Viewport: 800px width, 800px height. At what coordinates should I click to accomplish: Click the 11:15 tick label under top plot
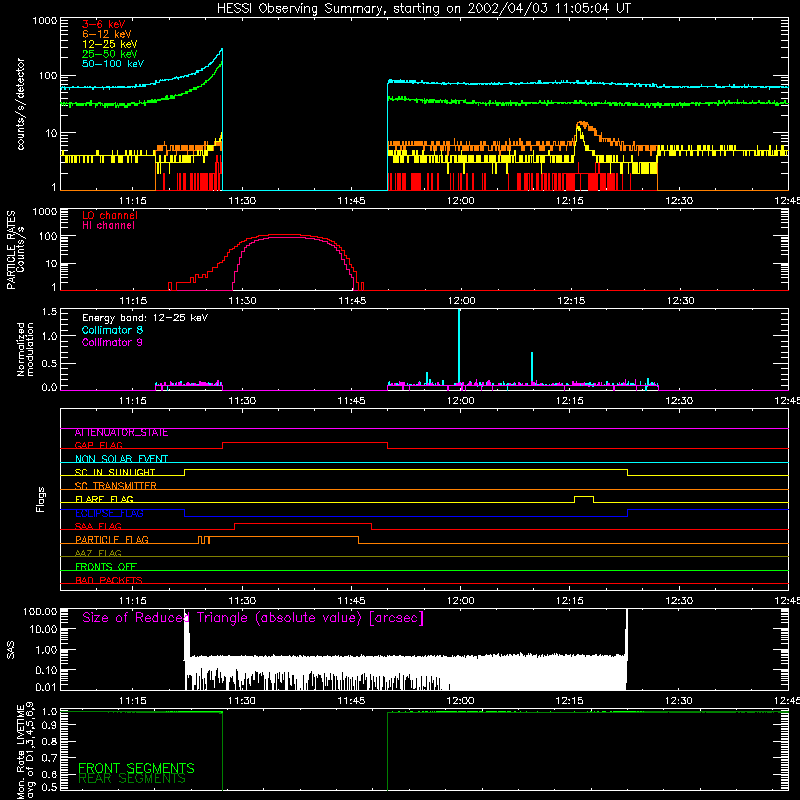[x=133, y=201]
